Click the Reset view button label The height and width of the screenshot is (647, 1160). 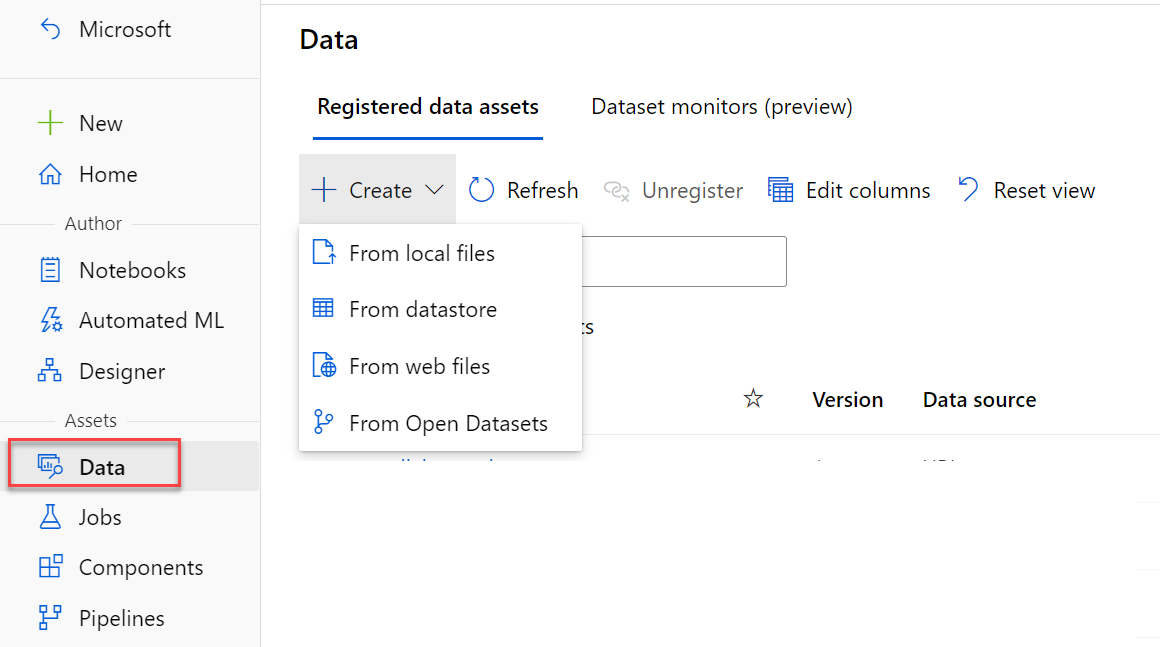click(x=1044, y=191)
